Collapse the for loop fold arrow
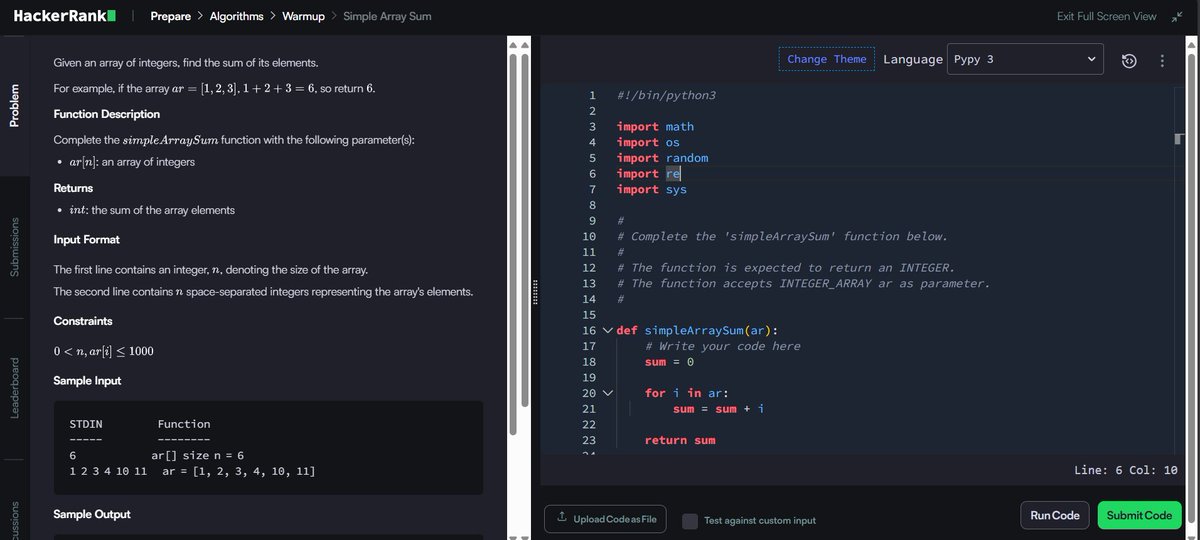Screen dimensions: 1200x540 point(607,393)
